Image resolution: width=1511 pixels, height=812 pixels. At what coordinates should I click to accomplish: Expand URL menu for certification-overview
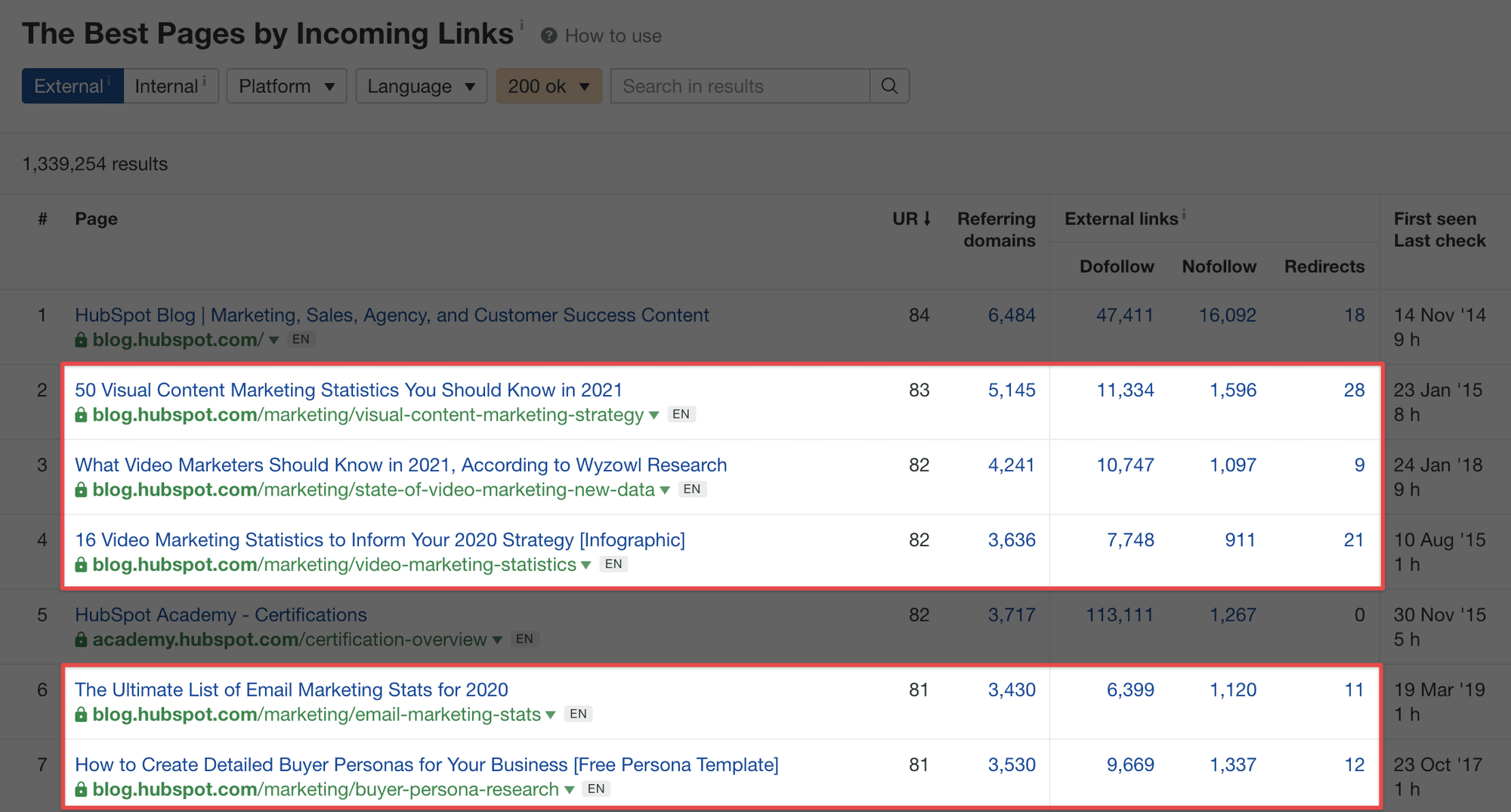497,640
